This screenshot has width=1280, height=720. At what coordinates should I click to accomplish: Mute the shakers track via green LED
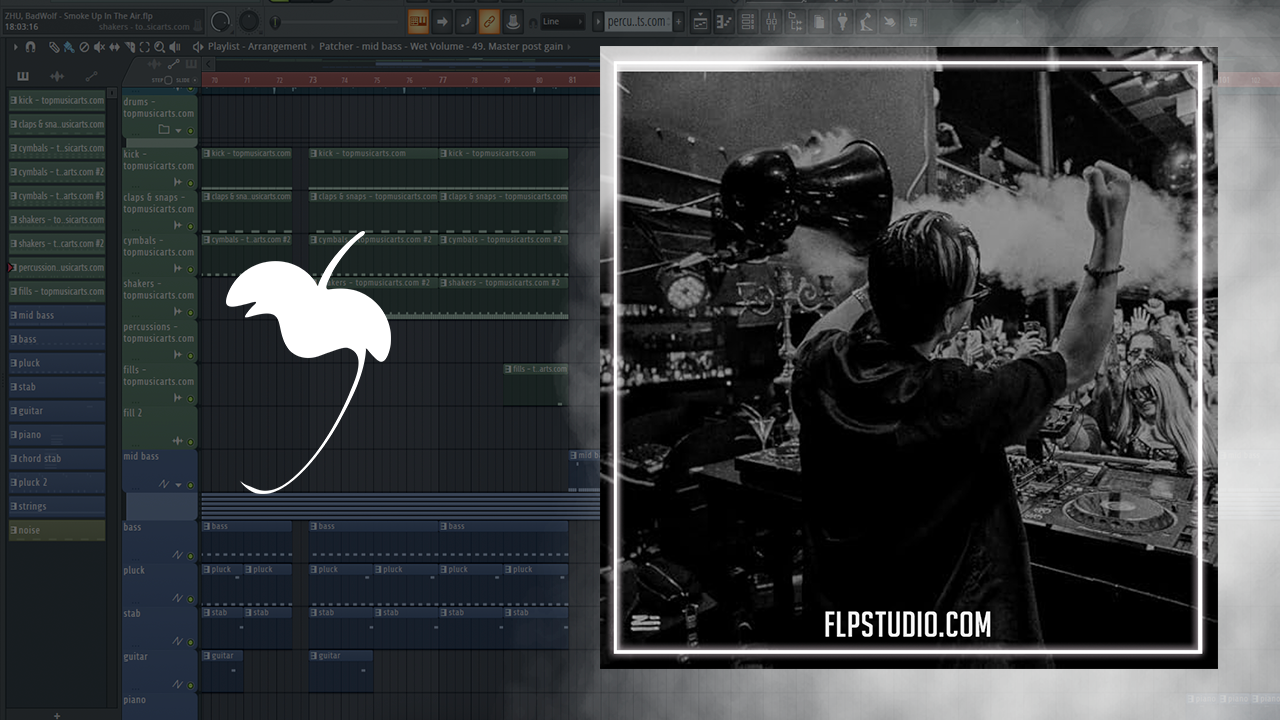tap(190, 313)
